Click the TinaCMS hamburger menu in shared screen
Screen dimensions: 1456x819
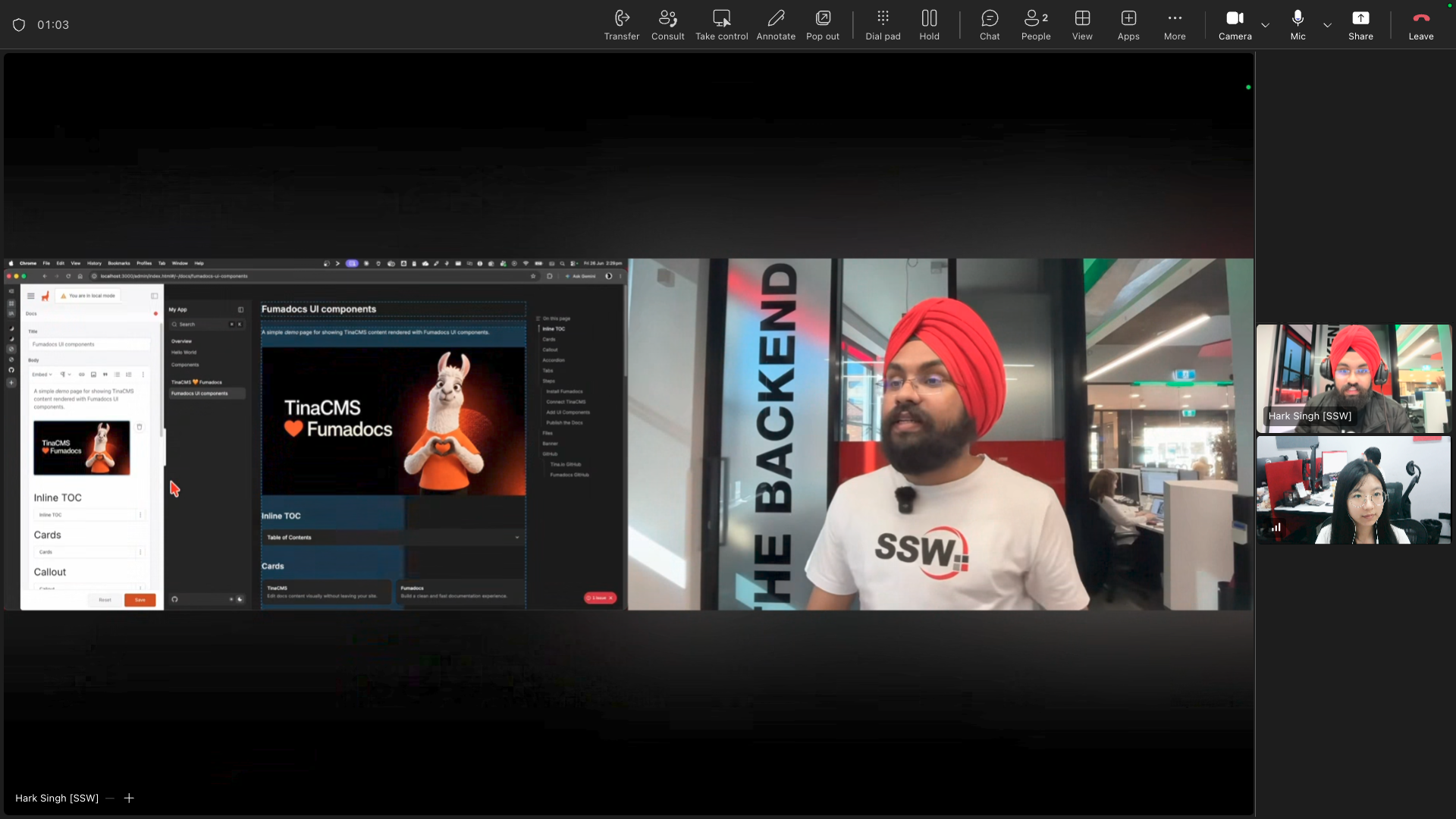tap(30, 296)
